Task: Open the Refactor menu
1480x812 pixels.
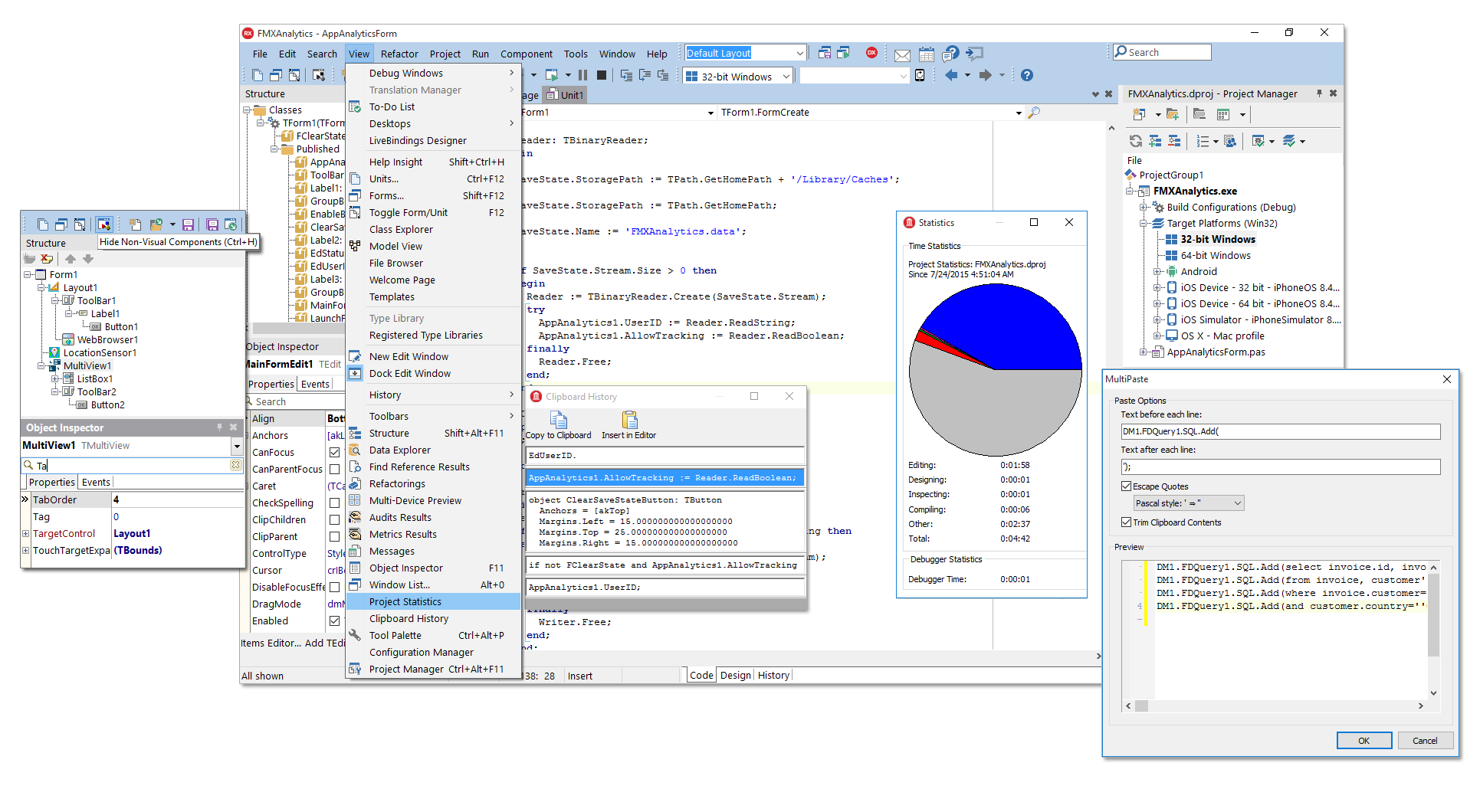Action: (x=399, y=54)
